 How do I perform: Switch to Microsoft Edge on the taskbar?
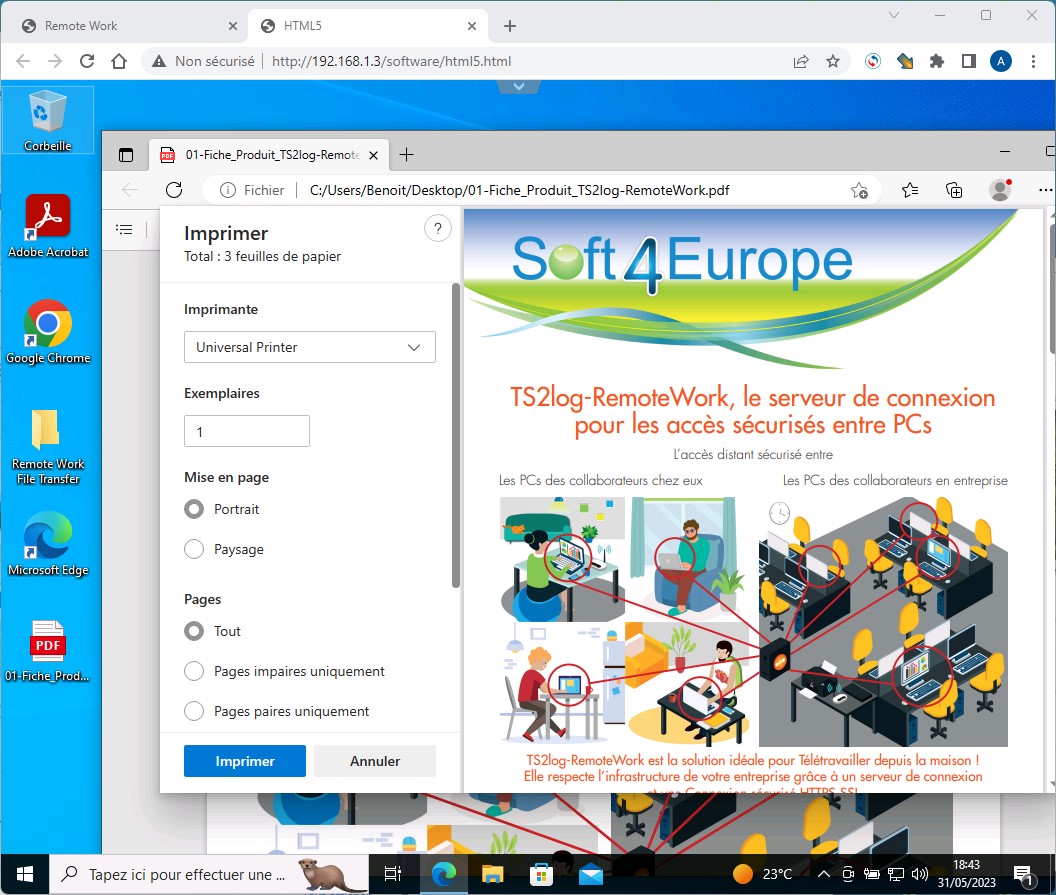click(x=443, y=874)
